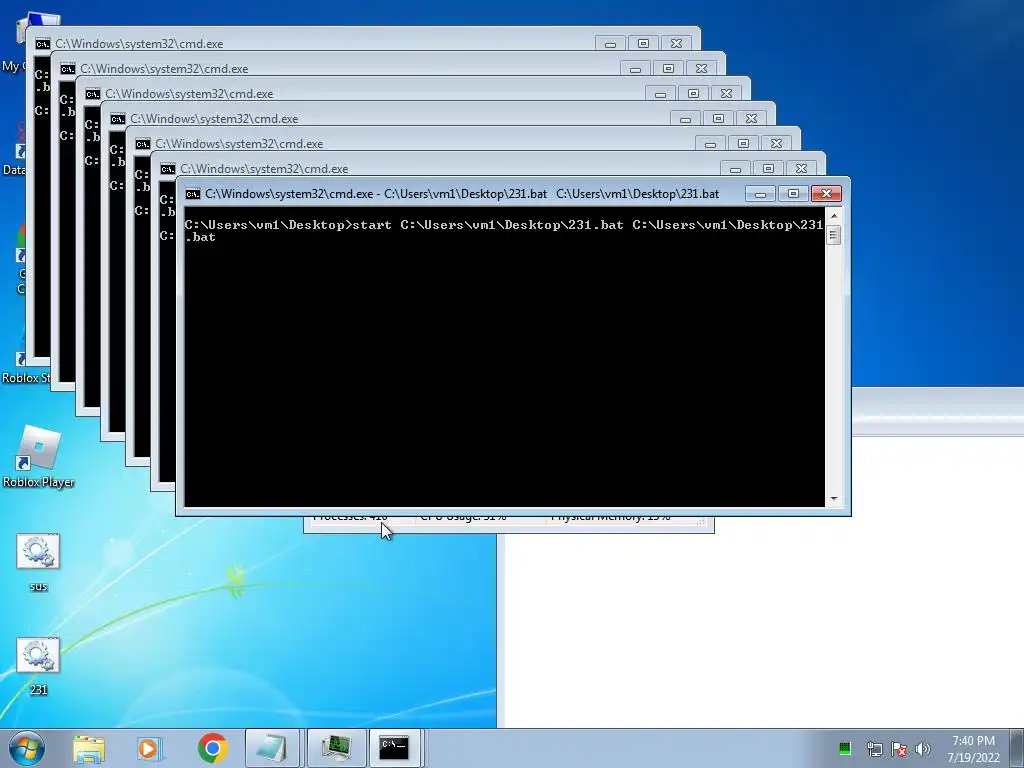Close the front 231.bat cmd window
Viewport: 1024px width, 768px height.
(x=826, y=193)
